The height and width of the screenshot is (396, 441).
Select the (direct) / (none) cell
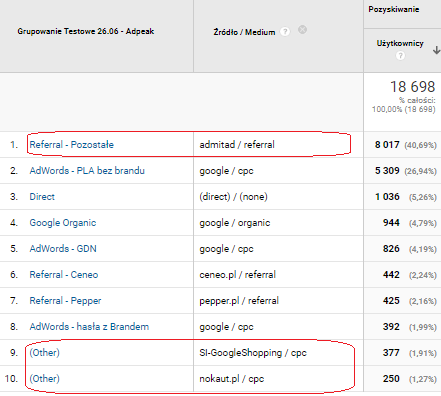[x=233, y=197]
